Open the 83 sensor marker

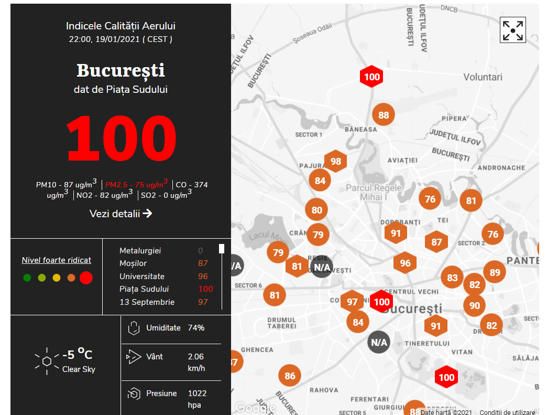(x=452, y=277)
